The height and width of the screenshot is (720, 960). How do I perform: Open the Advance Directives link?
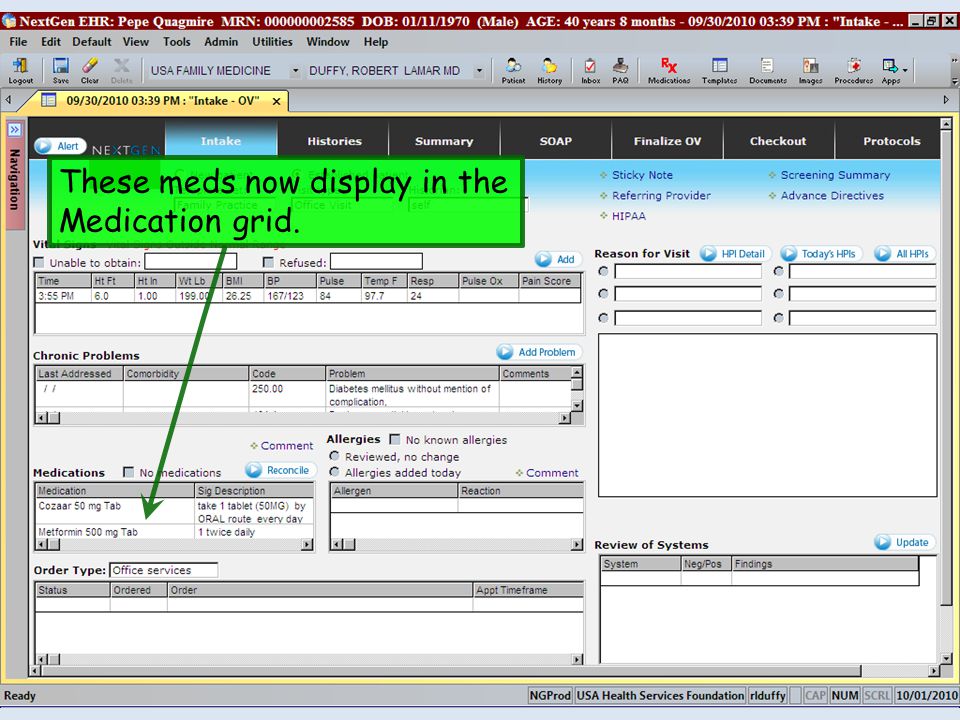[832, 196]
